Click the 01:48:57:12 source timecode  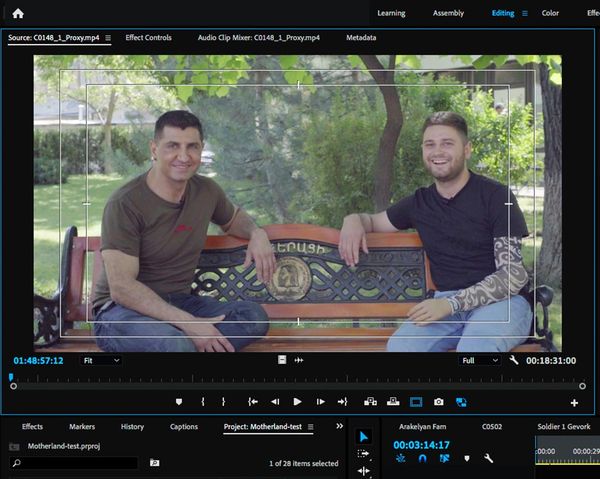(x=38, y=360)
